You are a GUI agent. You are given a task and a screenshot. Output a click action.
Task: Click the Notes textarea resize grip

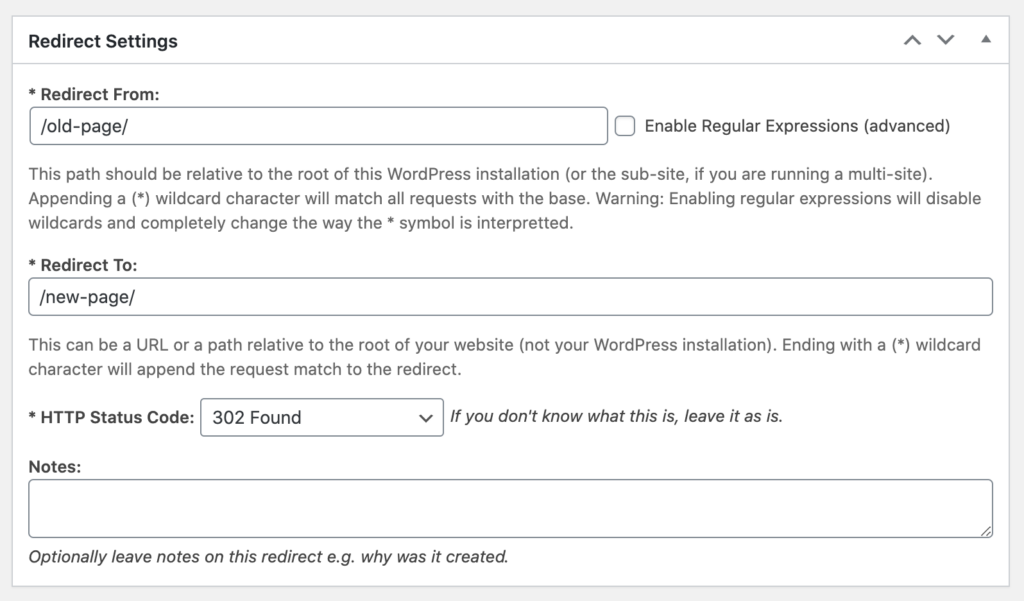click(x=986, y=531)
